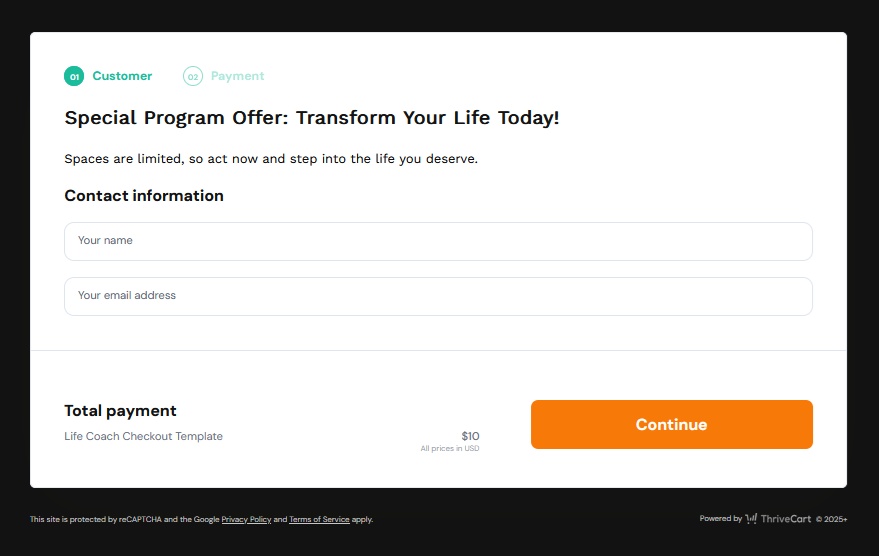Select the Customer step tab
879x556 pixels.
pyautogui.click(x=122, y=76)
